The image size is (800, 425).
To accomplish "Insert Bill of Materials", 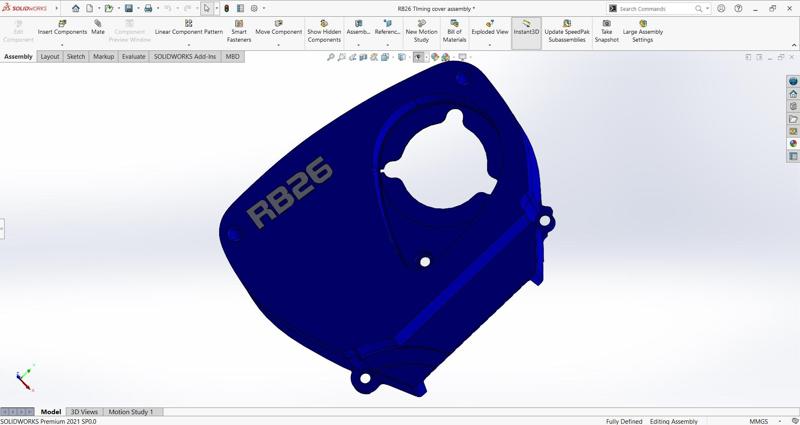I will tap(454, 31).
